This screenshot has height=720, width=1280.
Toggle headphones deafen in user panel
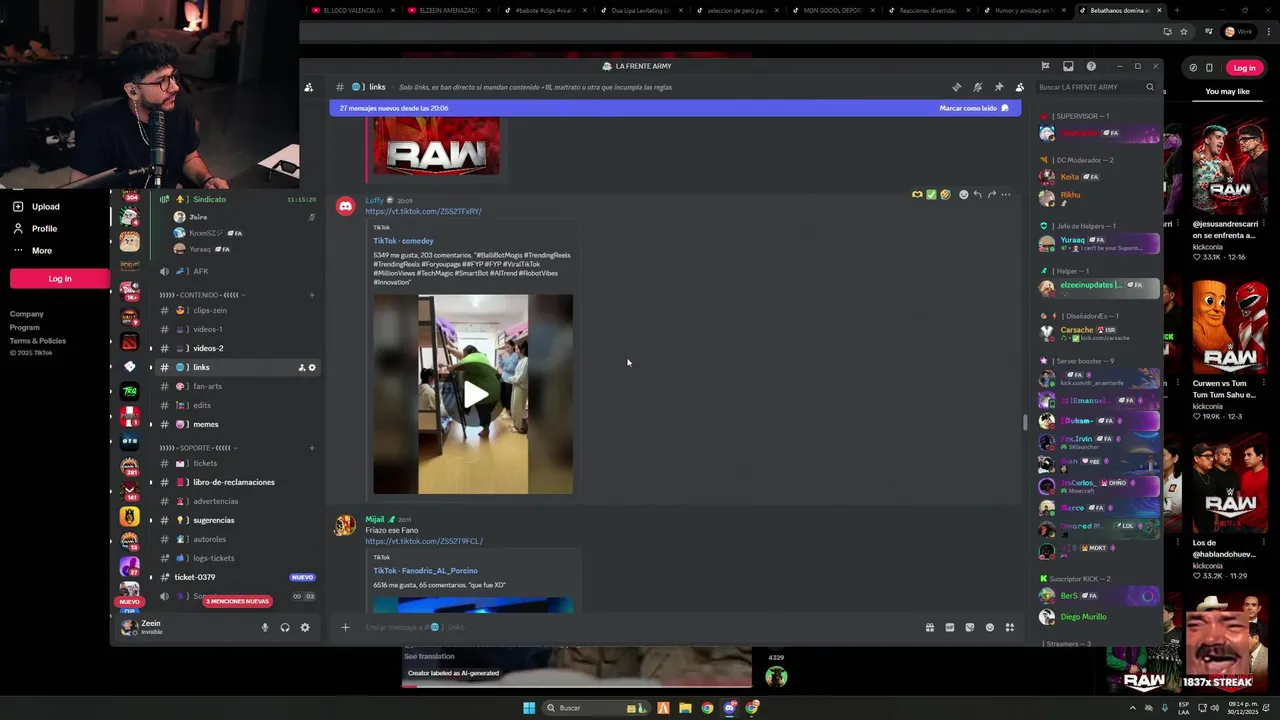[x=285, y=627]
